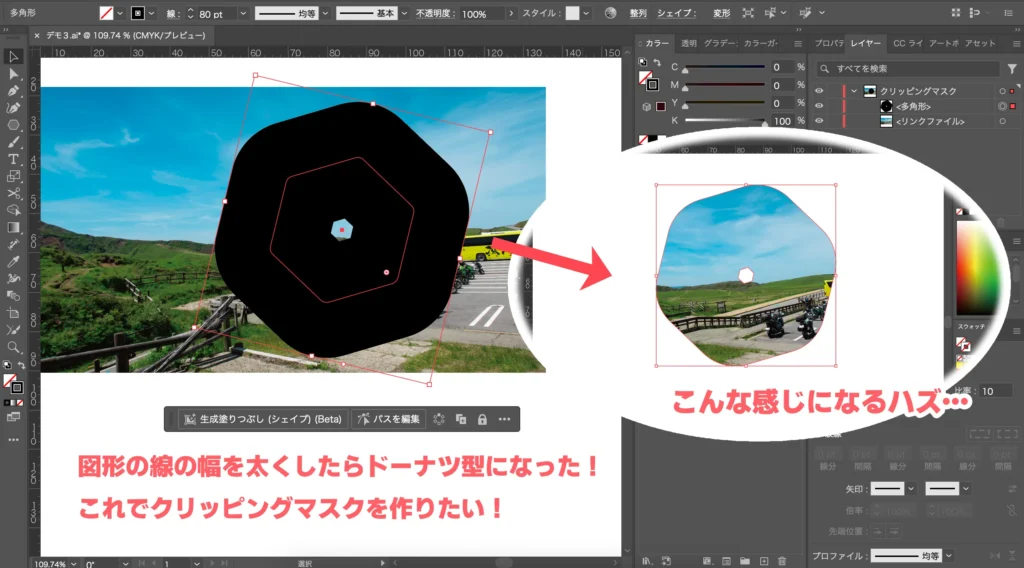Click the lock icon in contextual taskbar
1024x568 pixels.
click(x=482, y=419)
